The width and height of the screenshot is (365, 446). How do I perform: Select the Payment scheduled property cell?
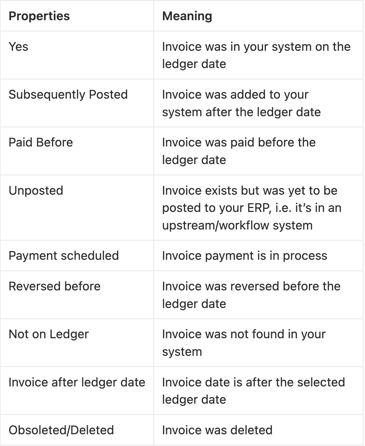pyautogui.click(x=77, y=256)
